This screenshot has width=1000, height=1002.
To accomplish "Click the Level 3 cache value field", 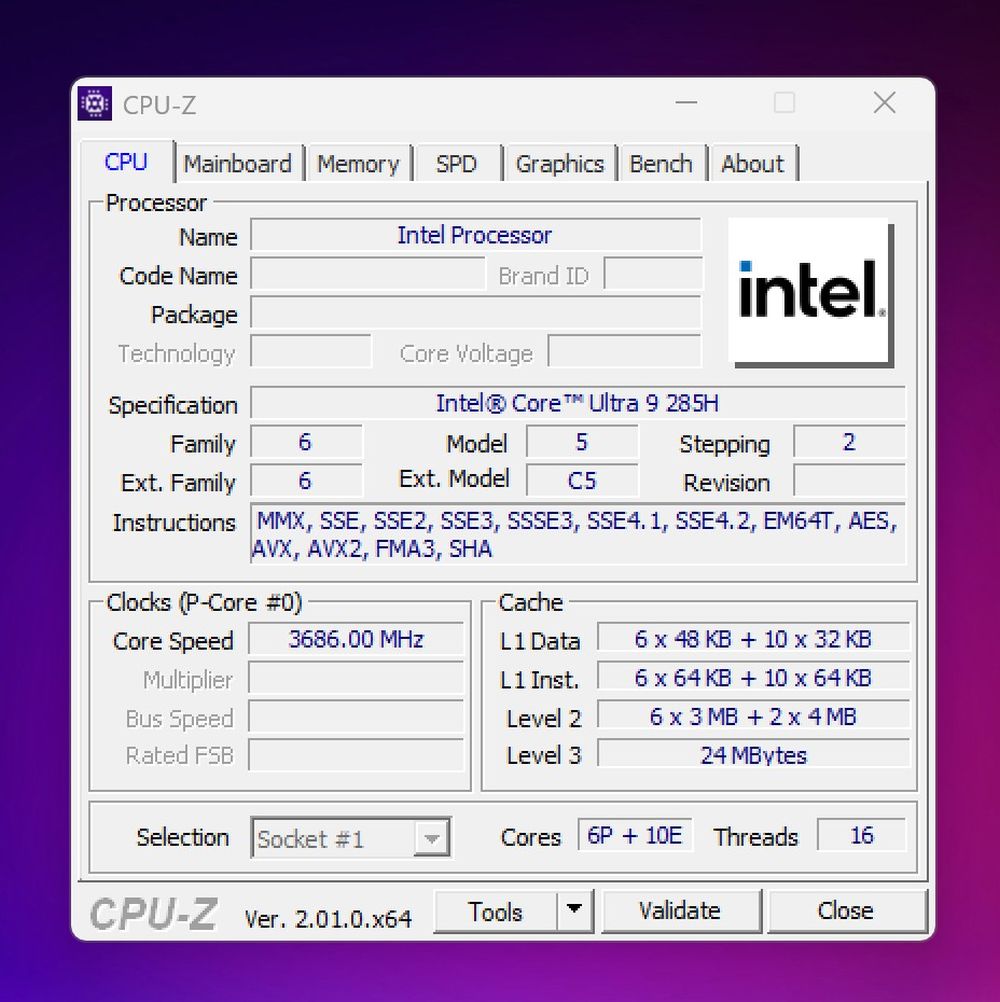I will click(753, 755).
